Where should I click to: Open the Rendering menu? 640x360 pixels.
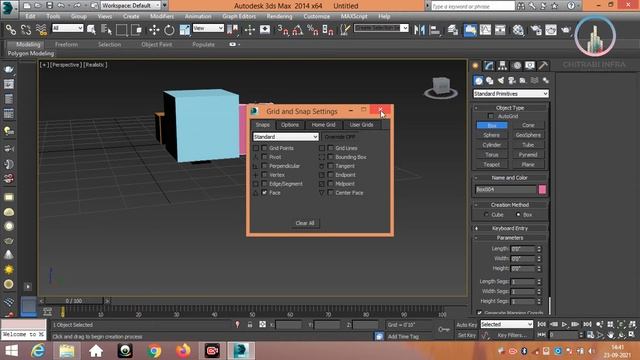[280, 16]
